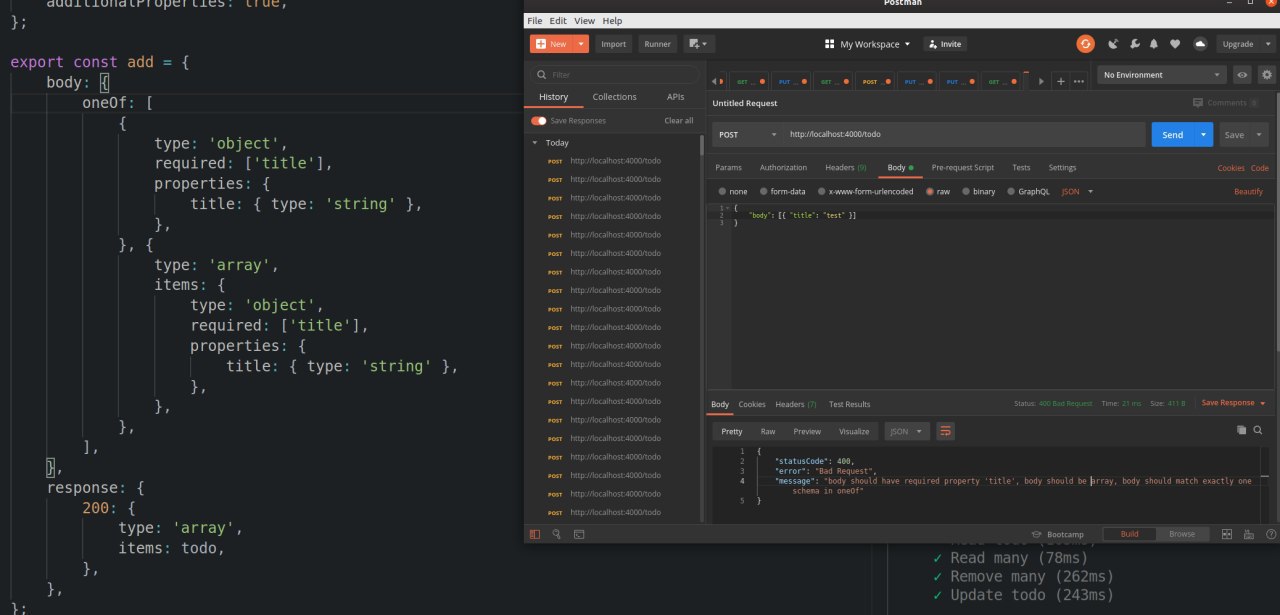Toggle word wrap icon in response viewer

pyautogui.click(x=945, y=431)
